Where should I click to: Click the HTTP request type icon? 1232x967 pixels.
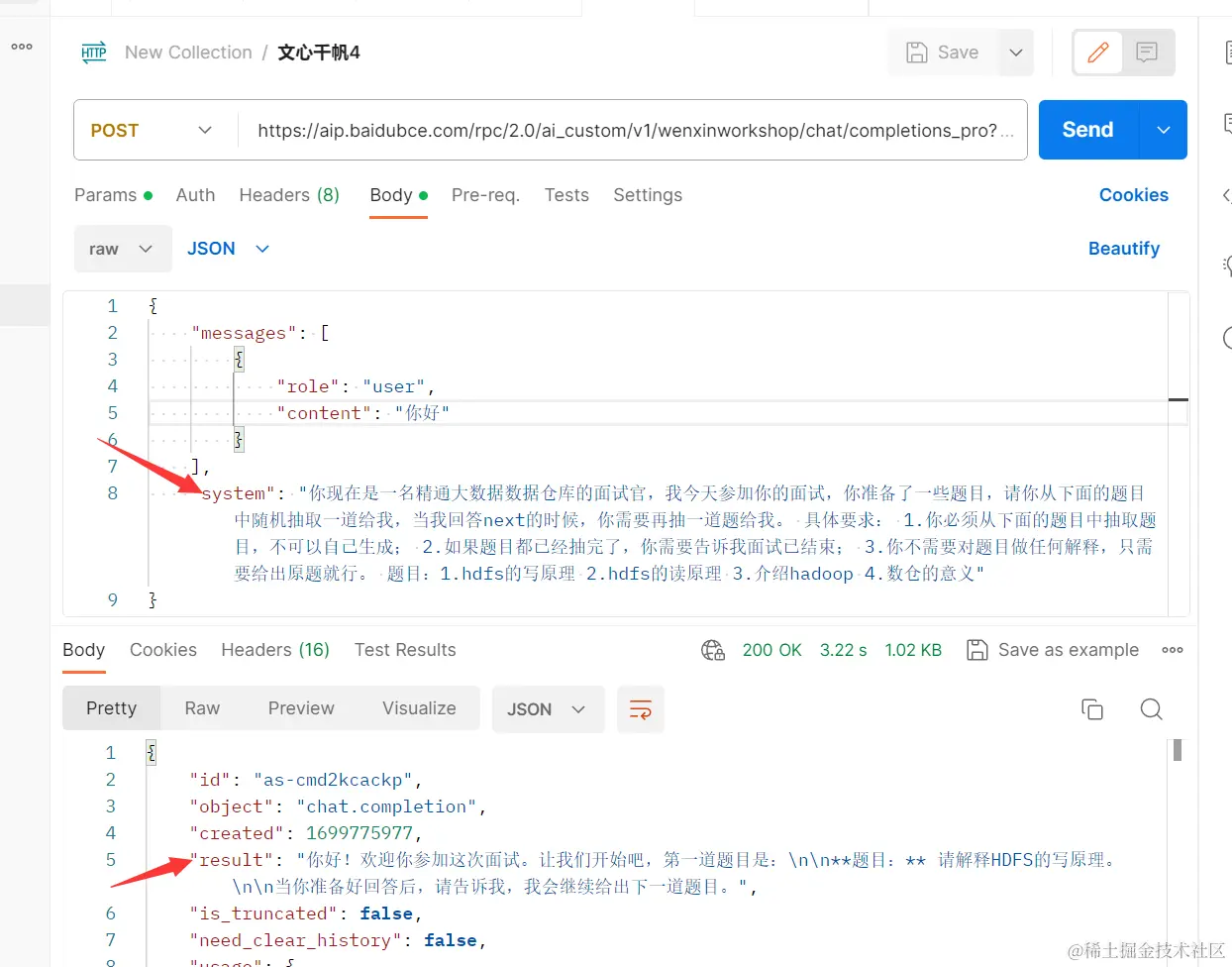[94, 53]
